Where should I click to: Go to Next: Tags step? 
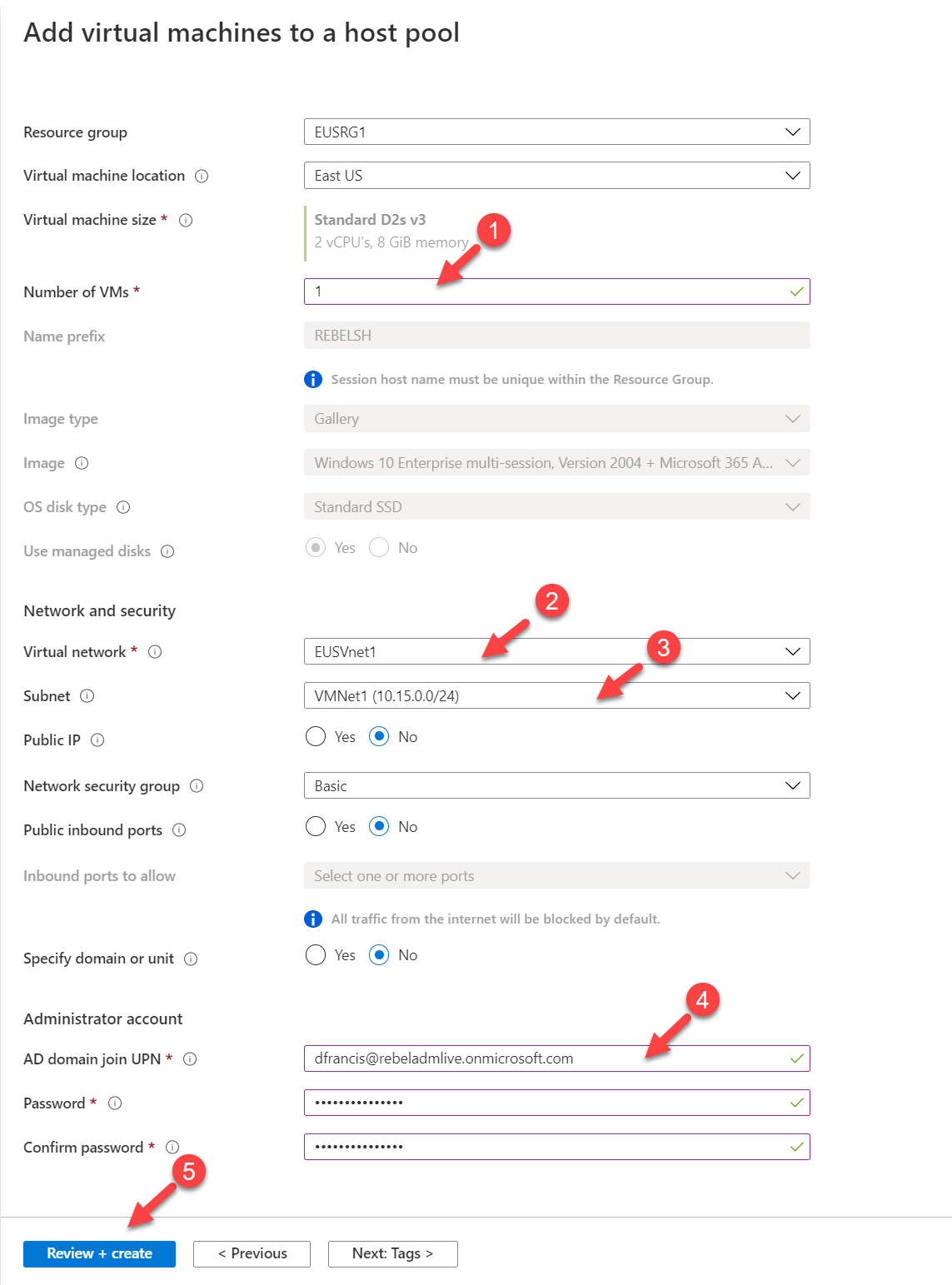393,1253
